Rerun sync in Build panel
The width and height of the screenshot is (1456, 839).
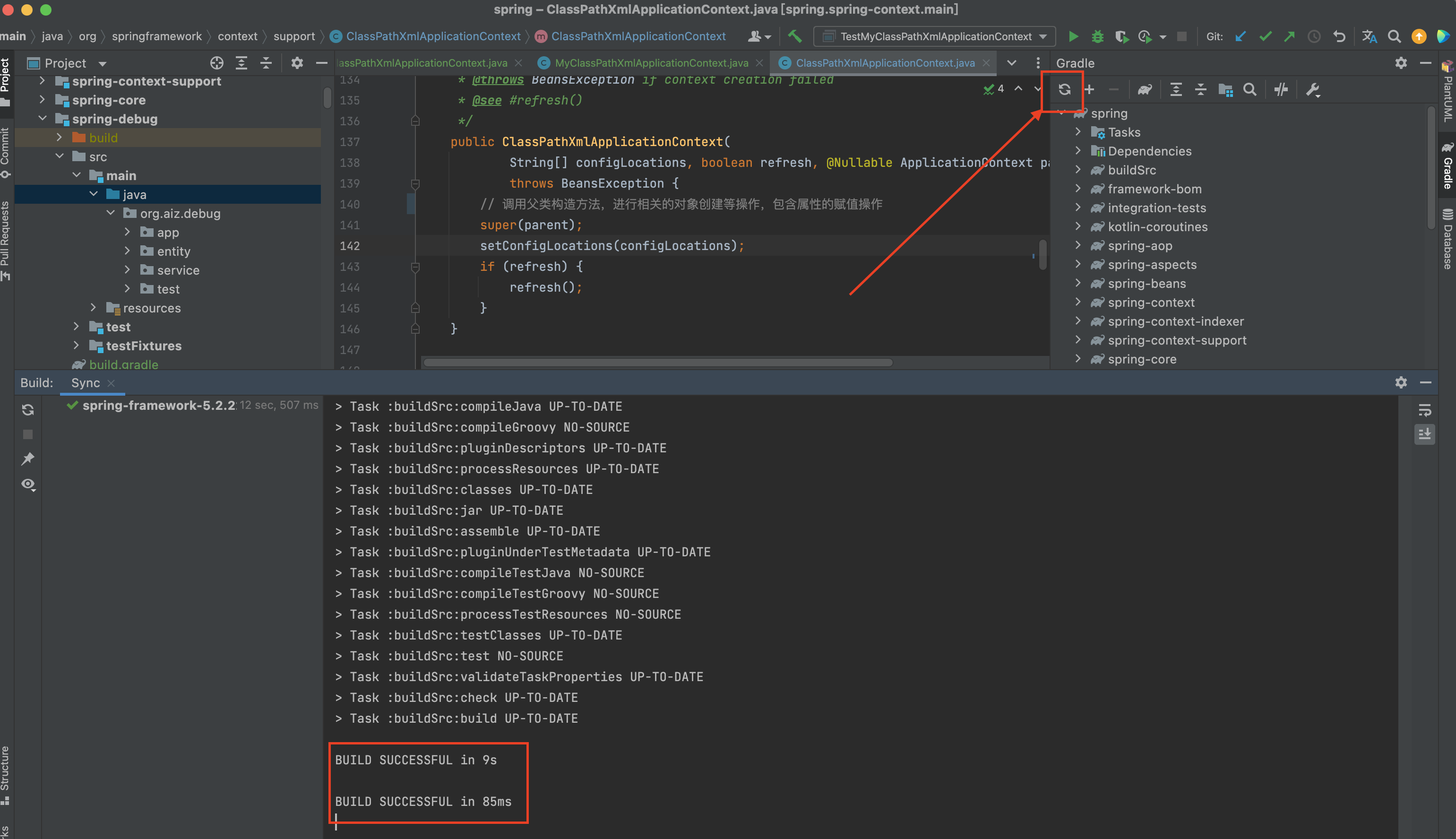click(x=27, y=410)
